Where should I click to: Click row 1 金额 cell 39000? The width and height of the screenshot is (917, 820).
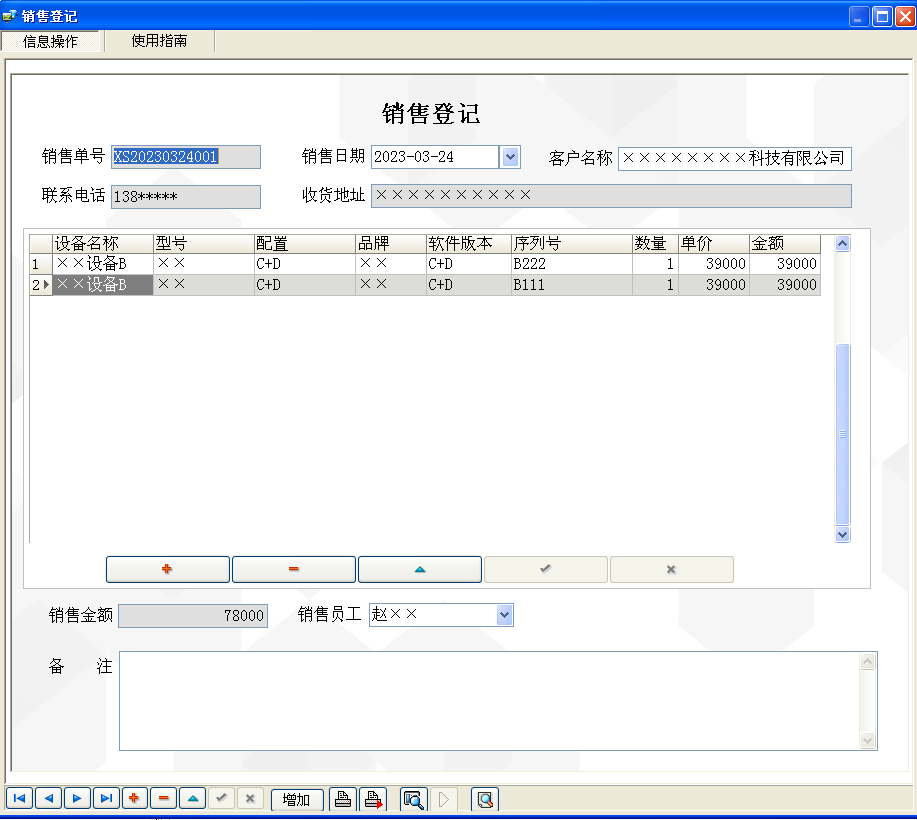pyautogui.click(x=785, y=264)
